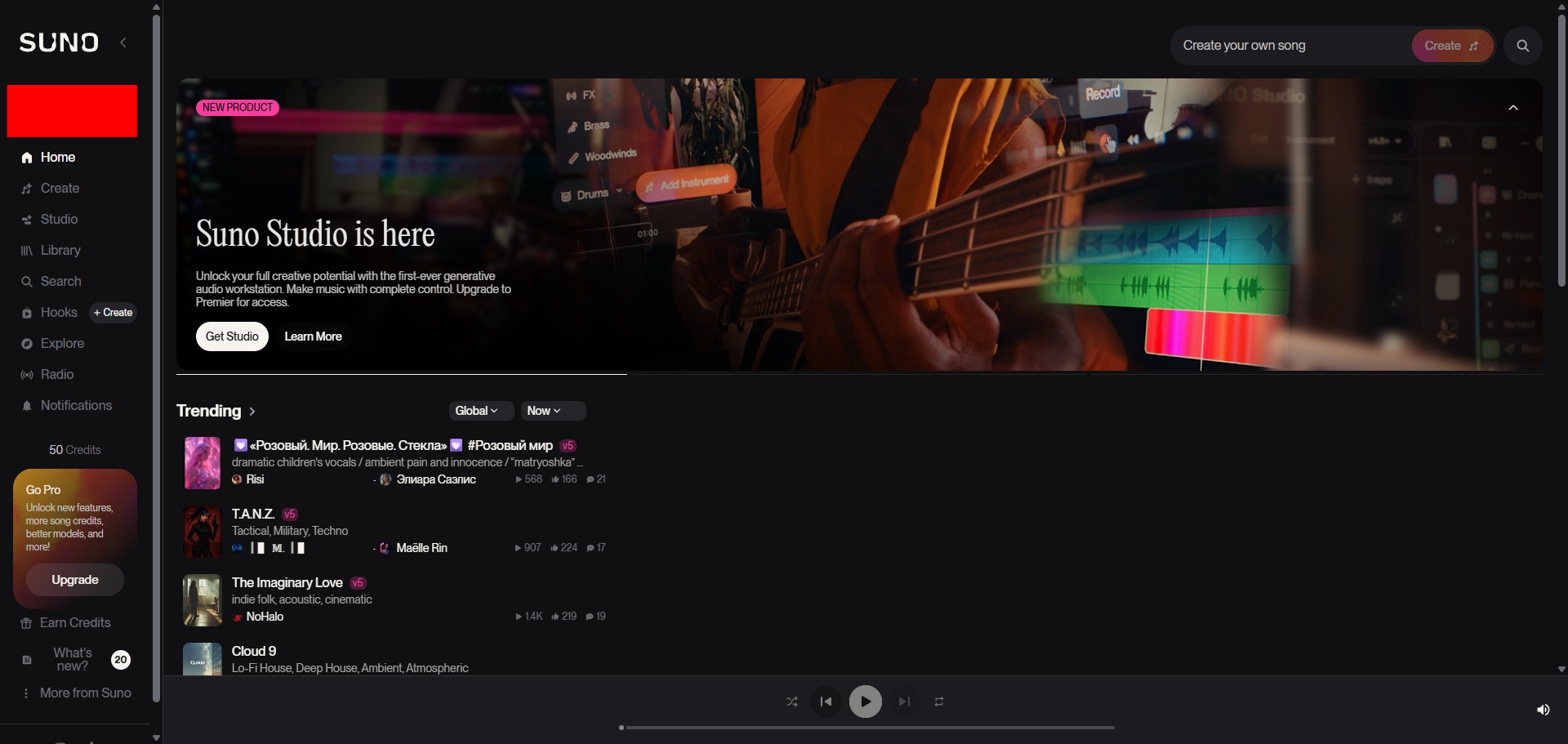Toggle repeat playback mode
Image resolution: width=1568 pixels, height=744 pixels.
point(939,702)
